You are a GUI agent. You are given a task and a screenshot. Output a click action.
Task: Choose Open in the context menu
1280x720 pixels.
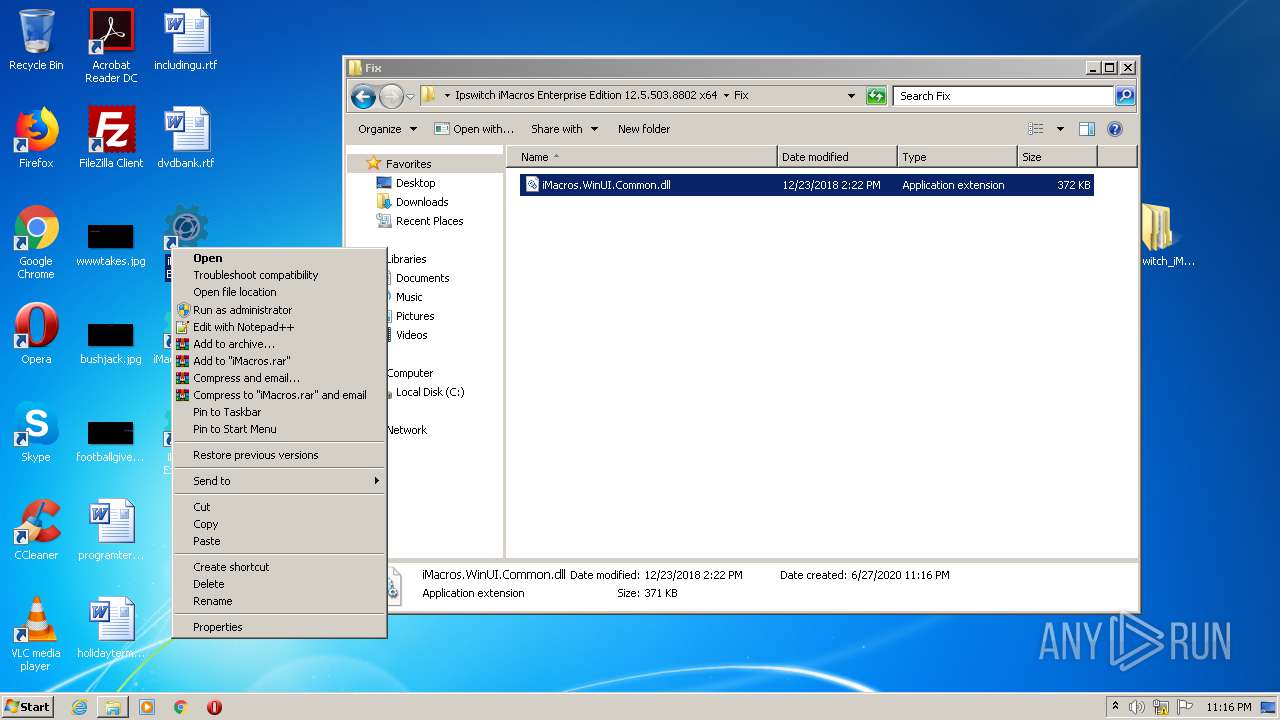[x=280, y=258]
